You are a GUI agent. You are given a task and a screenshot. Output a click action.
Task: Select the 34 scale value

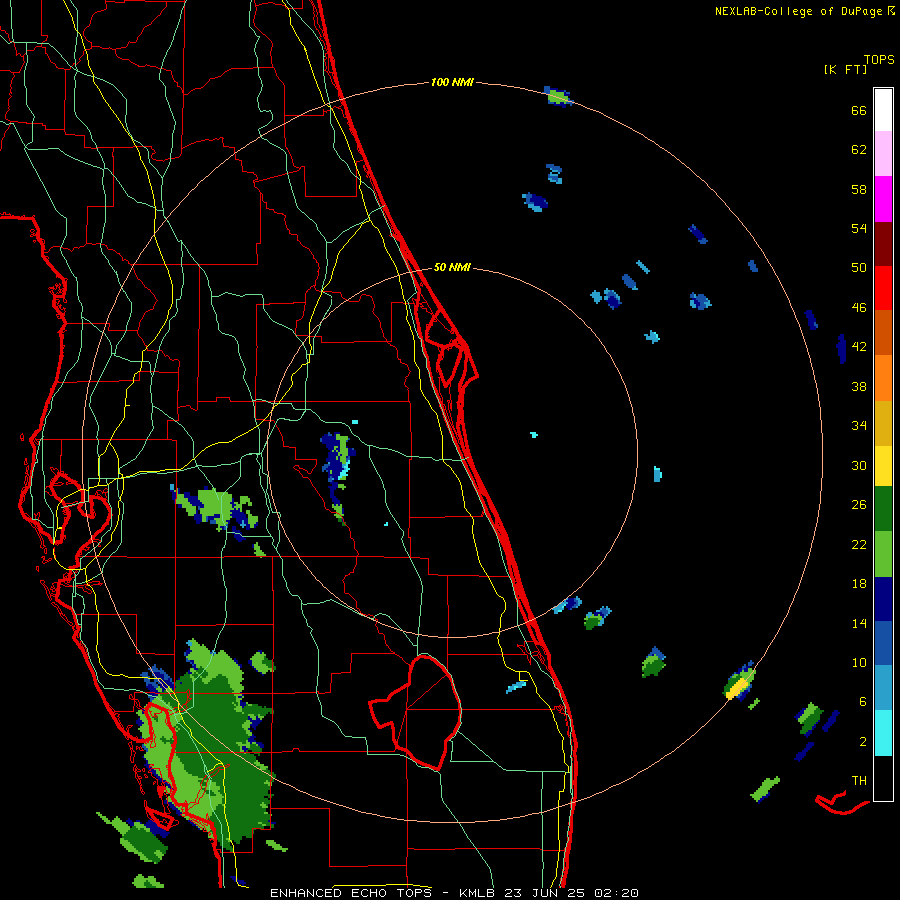(x=859, y=426)
